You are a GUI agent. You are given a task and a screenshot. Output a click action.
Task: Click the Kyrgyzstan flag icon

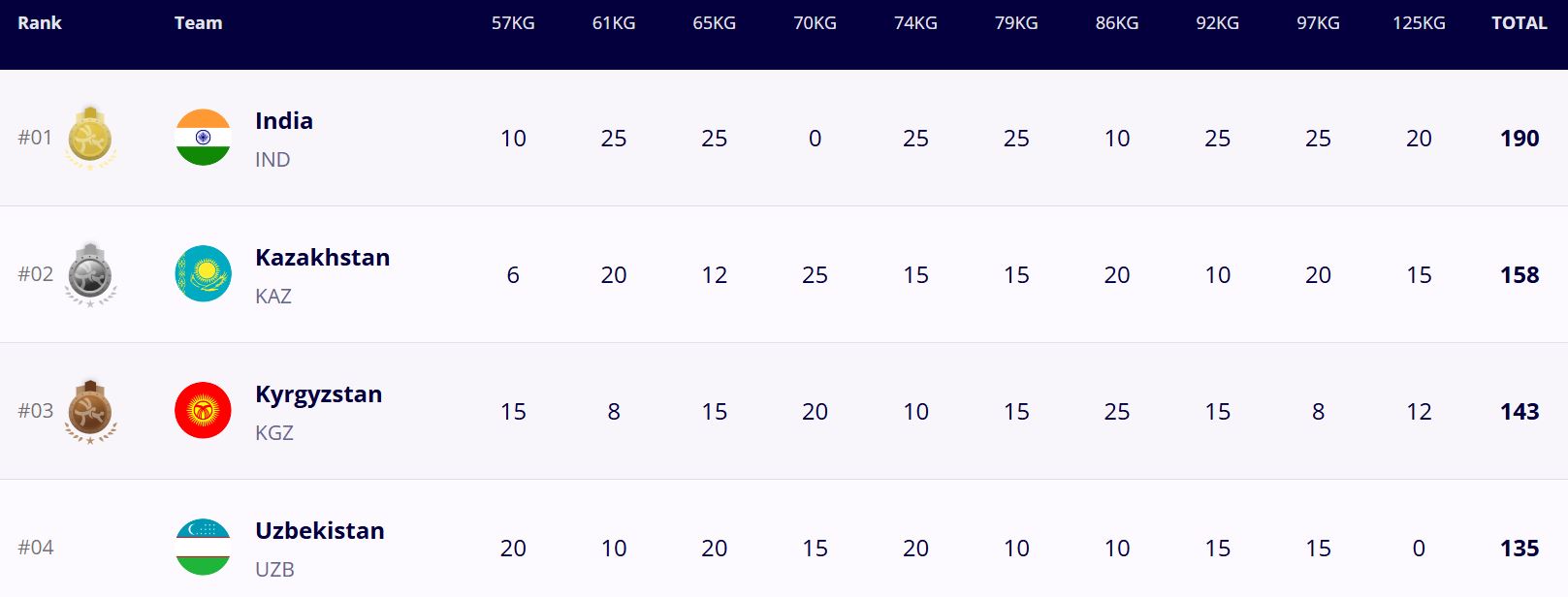click(203, 411)
